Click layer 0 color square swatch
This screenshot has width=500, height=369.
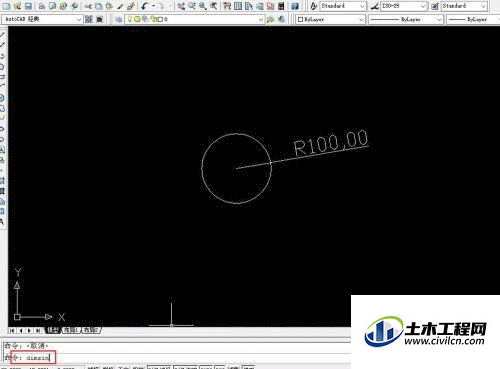160,19
